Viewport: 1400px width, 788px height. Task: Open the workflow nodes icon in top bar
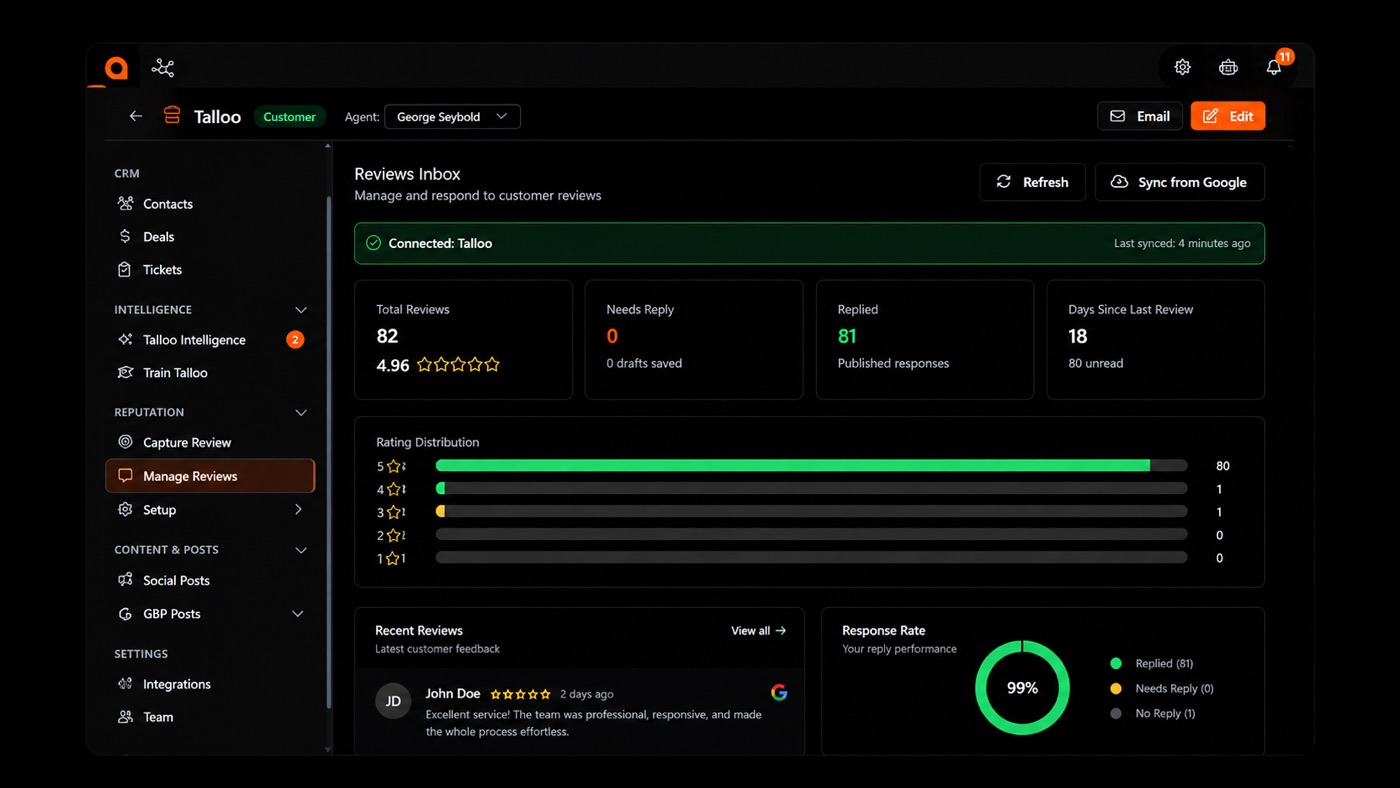tap(163, 68)
